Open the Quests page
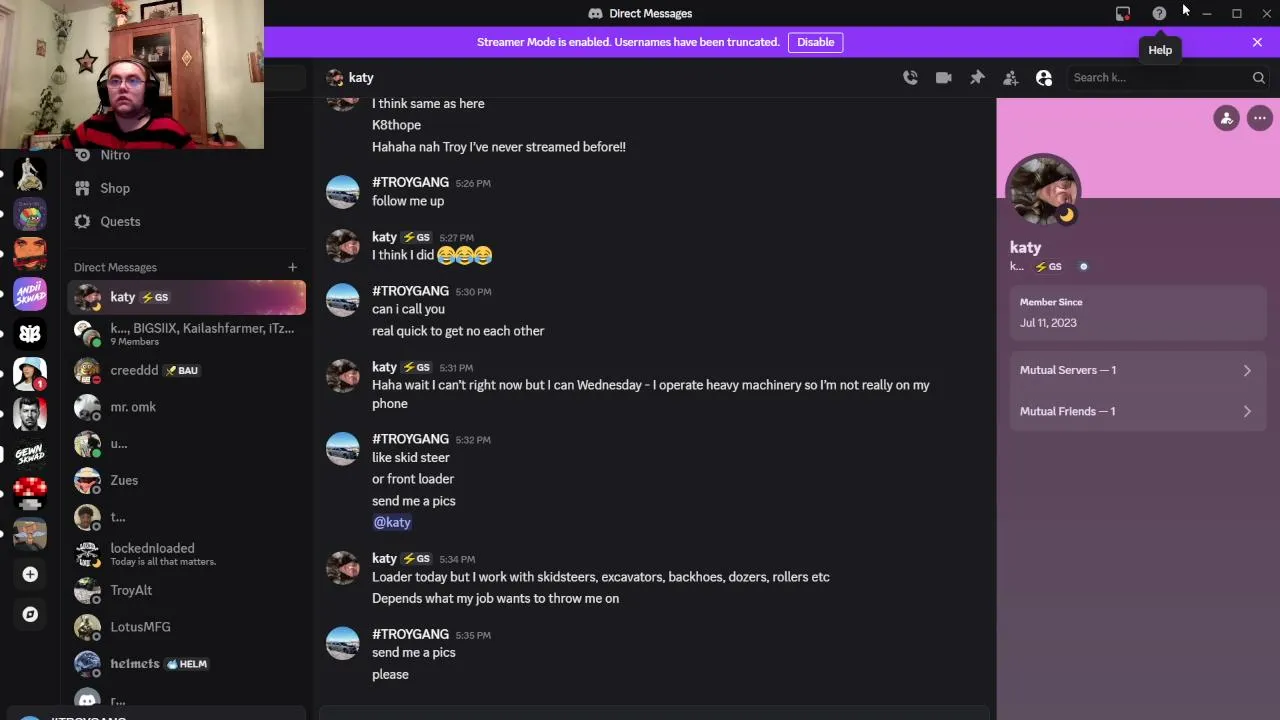Viewport: 1280px width, 720px height. point(120,221)
